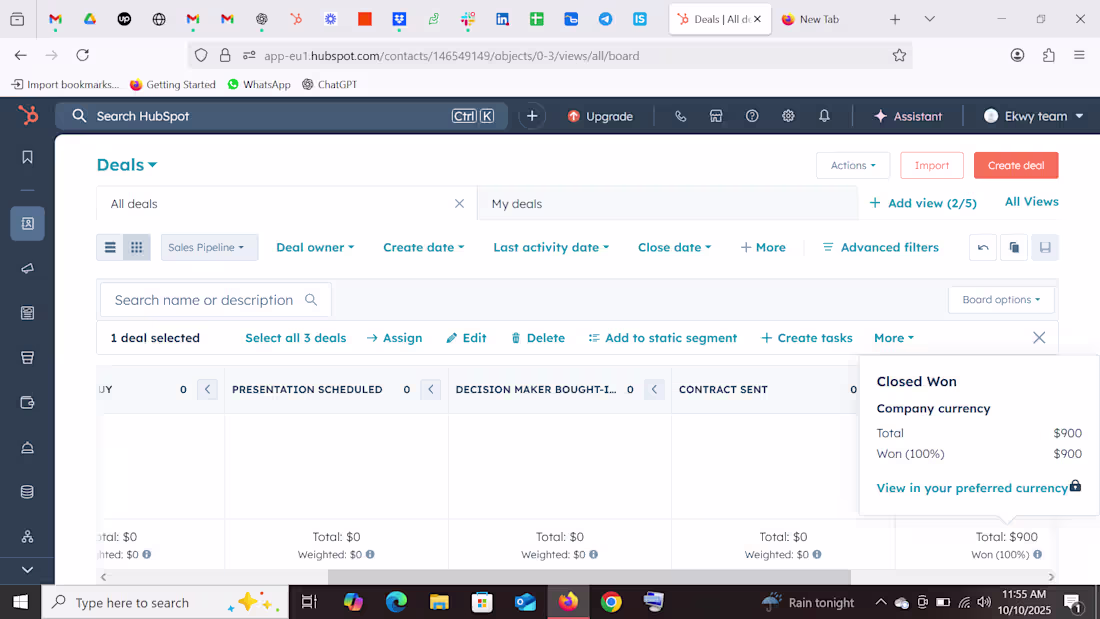The height and width of the screenshot is (619, 1100).
Task: Click Edit for the selected deal
Action: point(466,338)
